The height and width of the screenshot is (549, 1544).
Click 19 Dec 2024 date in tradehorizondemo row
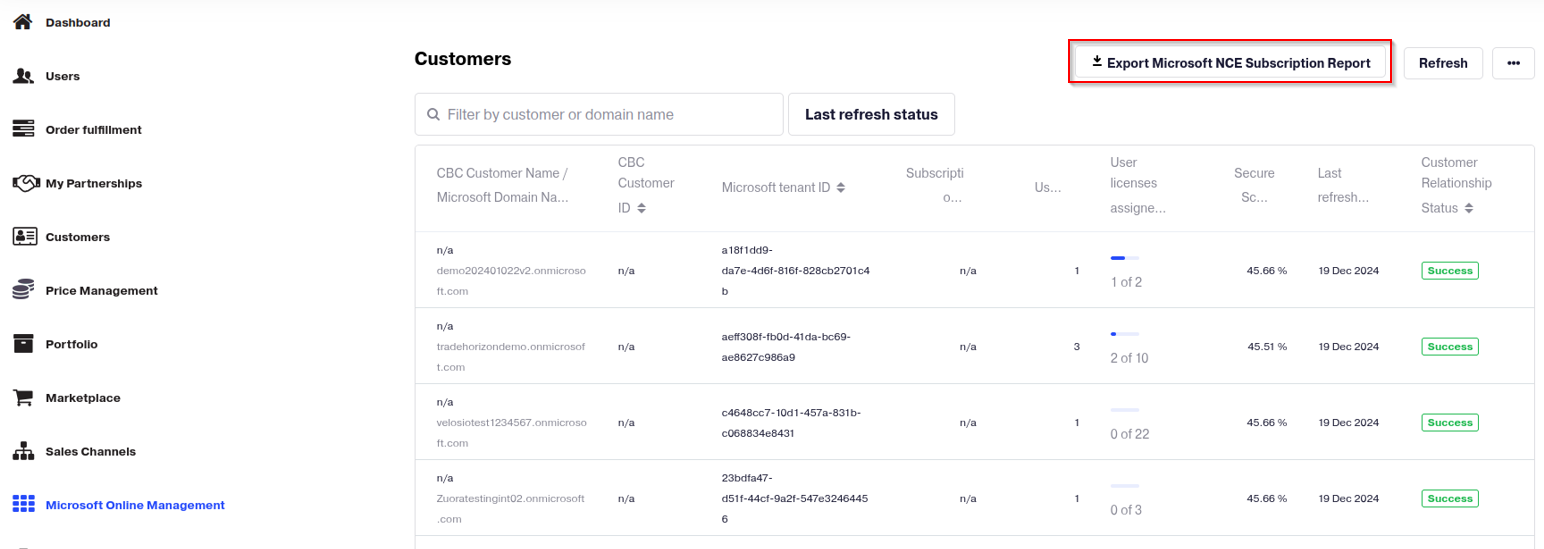(1349, 346)
